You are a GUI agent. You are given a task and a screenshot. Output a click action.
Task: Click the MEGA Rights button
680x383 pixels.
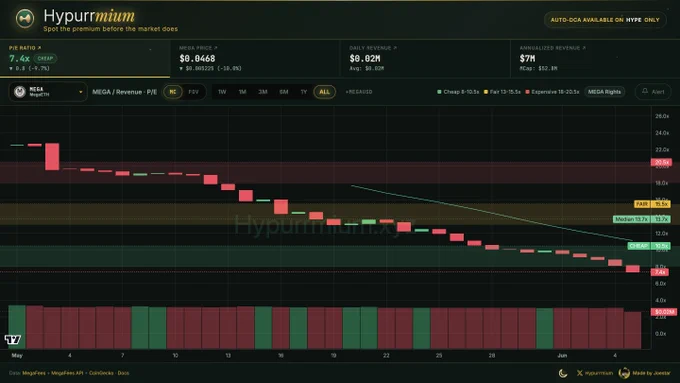[x=605, y=92]
